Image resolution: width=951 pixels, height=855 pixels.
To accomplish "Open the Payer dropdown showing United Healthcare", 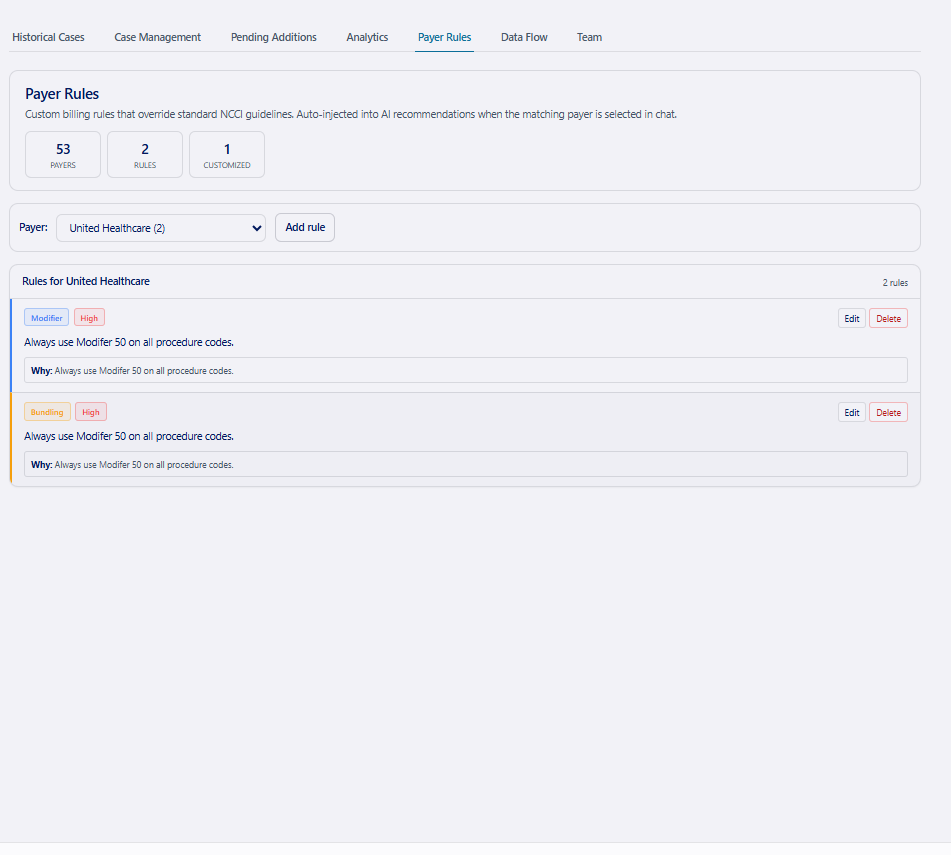I will pyautogui.click(x=161, y=228).
